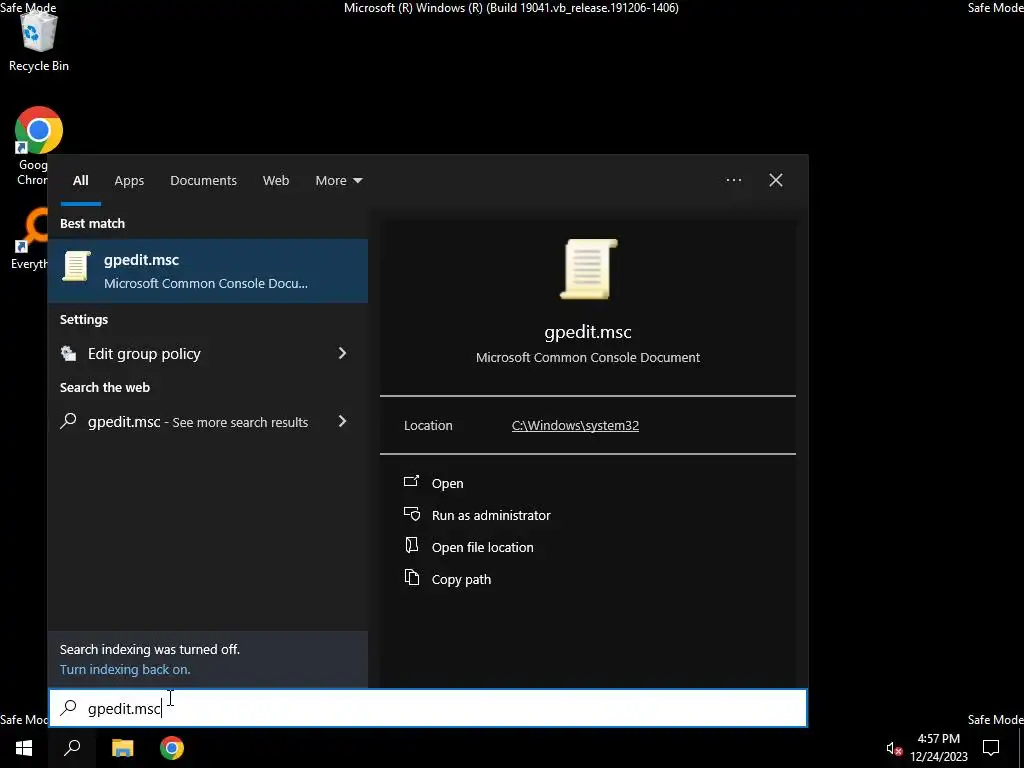
Task: Expand web results arrow for gpedit.msc
Action: [x=342, y=421]
